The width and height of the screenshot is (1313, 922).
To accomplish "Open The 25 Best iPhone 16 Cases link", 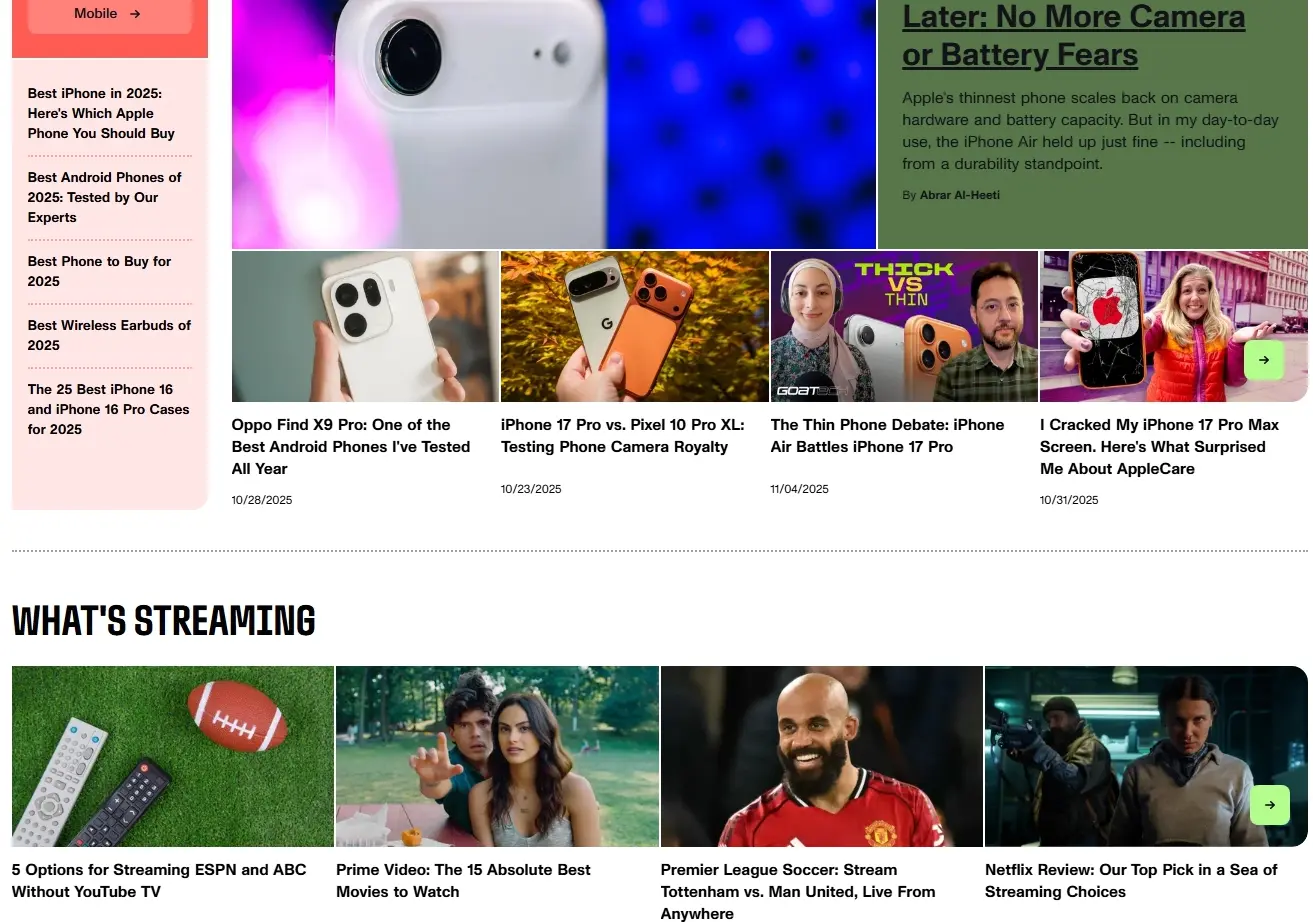I will tap(108, 409).
